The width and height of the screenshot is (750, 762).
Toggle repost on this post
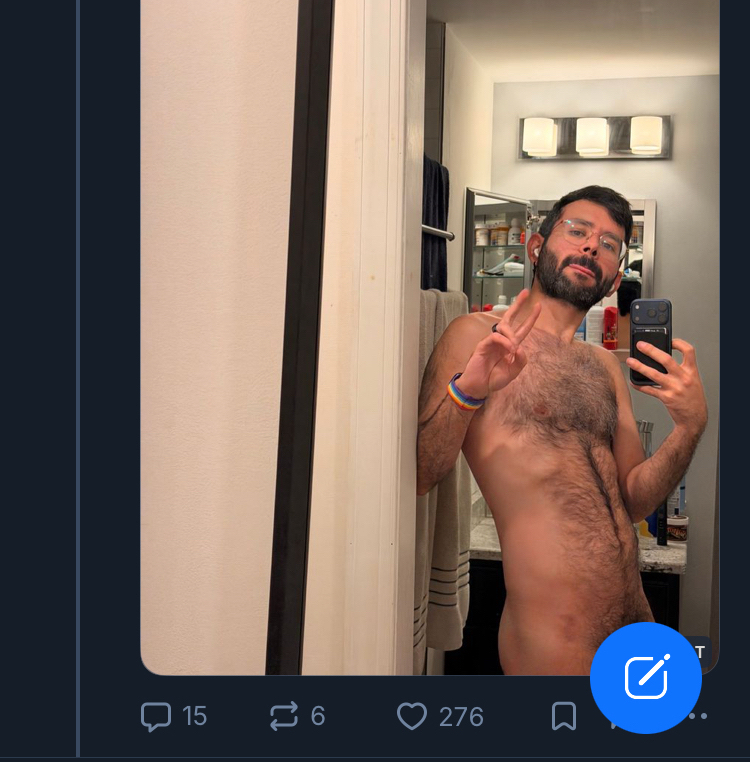284,716
